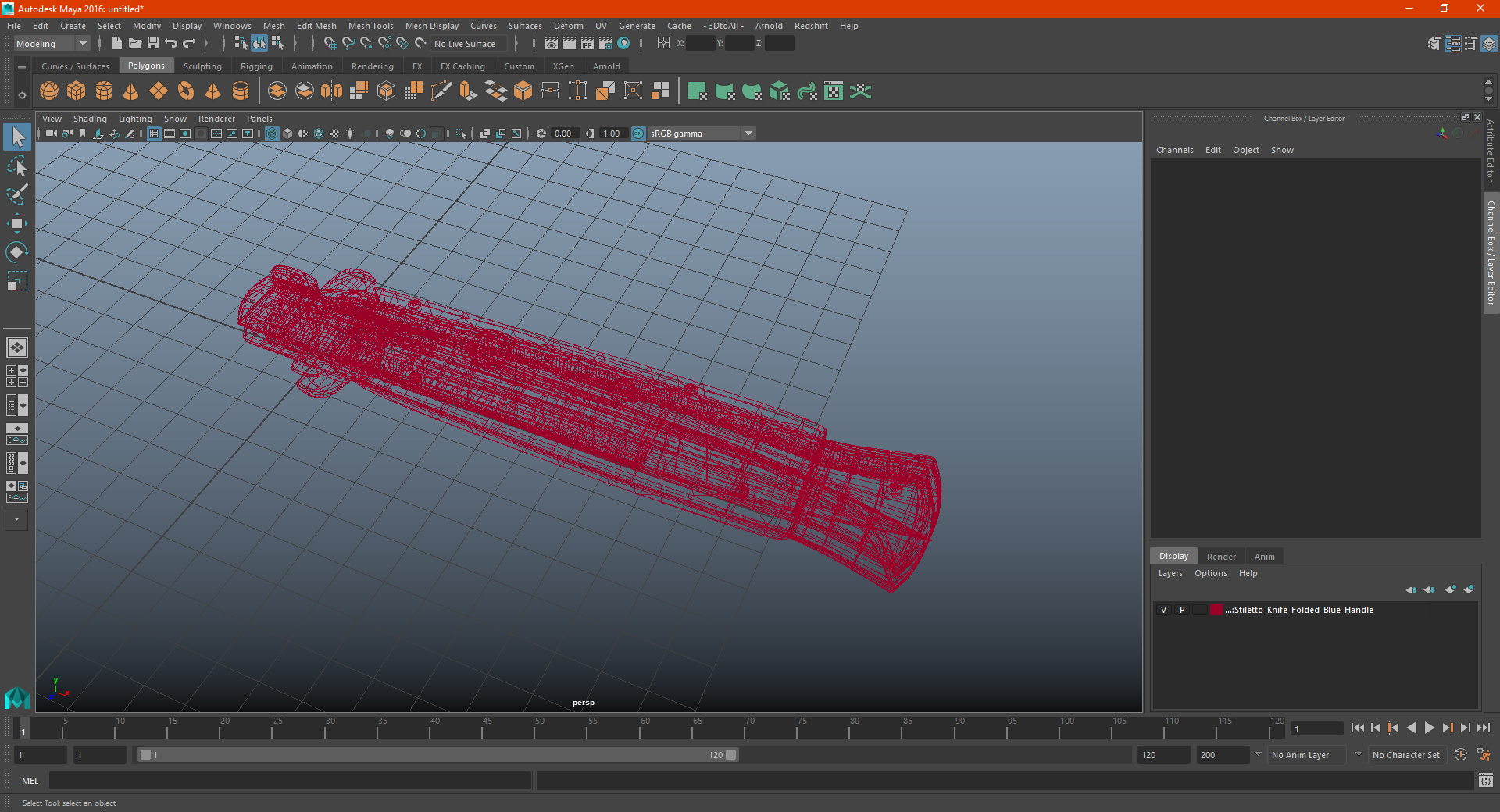
Task: Switch to the Render layer tab
Action: point(1221,557)
